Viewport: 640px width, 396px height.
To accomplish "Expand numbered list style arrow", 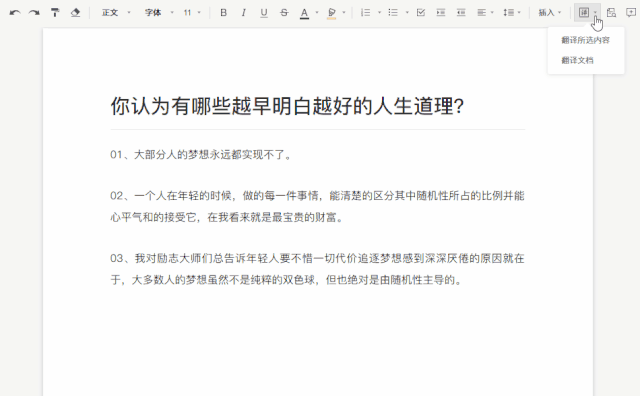I will (379, 13).
